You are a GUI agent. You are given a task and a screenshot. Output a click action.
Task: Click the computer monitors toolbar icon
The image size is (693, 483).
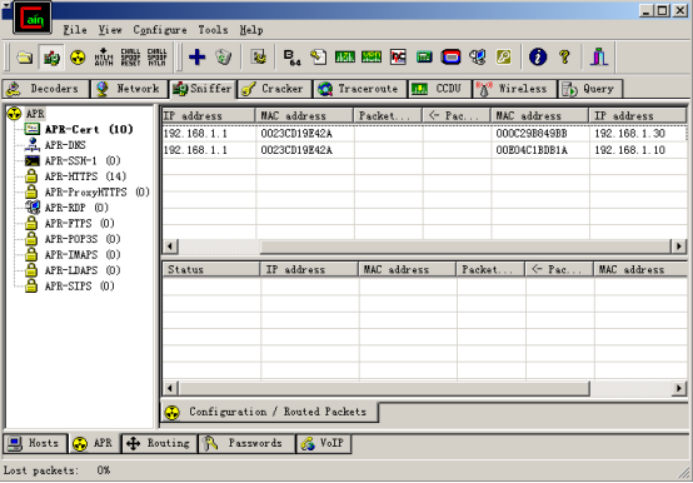(477, 57)
